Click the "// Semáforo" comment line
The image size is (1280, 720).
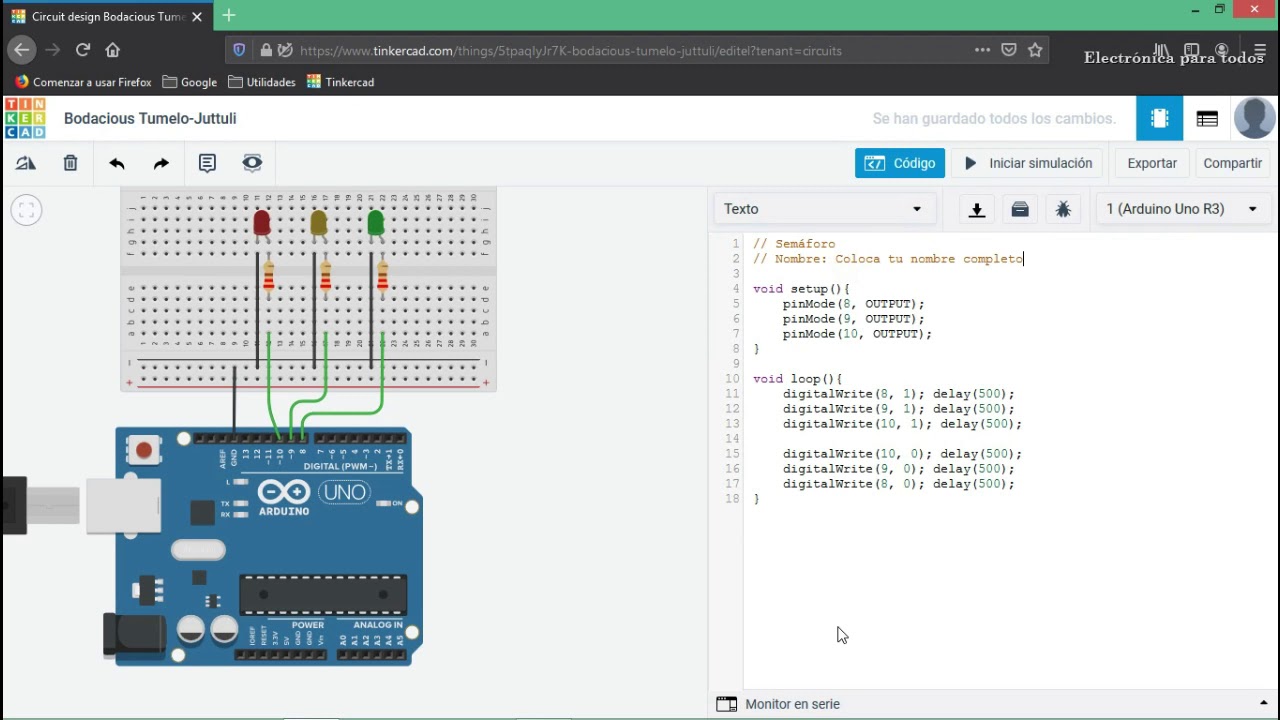794,244
